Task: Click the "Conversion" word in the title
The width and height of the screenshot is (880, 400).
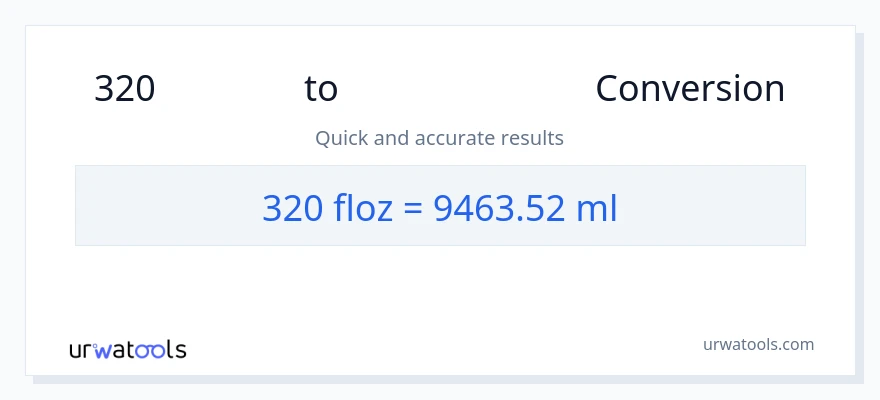Action: (x=690, y=89)
